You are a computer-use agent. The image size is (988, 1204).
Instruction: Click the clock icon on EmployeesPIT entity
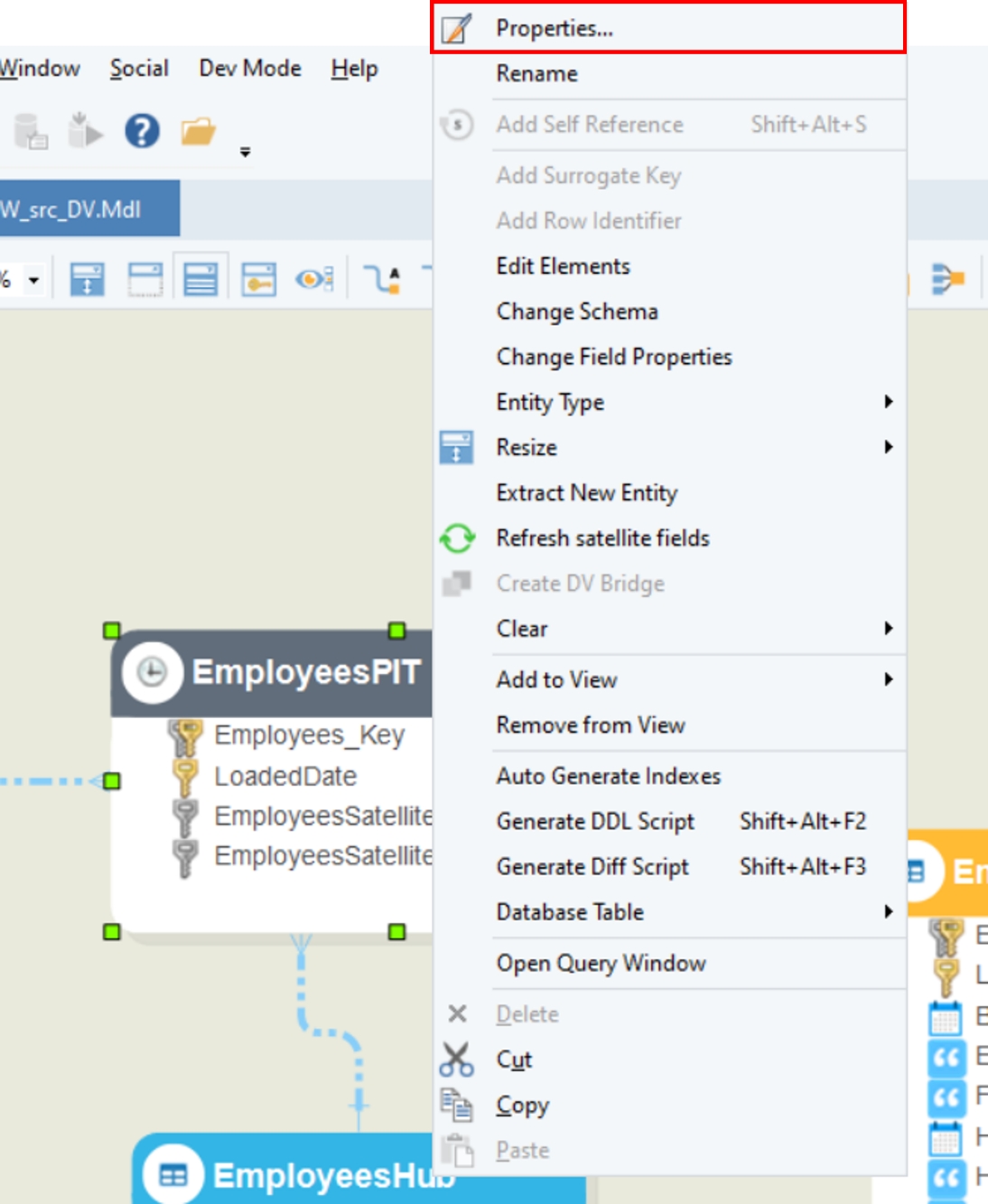[x=152, y=672]
